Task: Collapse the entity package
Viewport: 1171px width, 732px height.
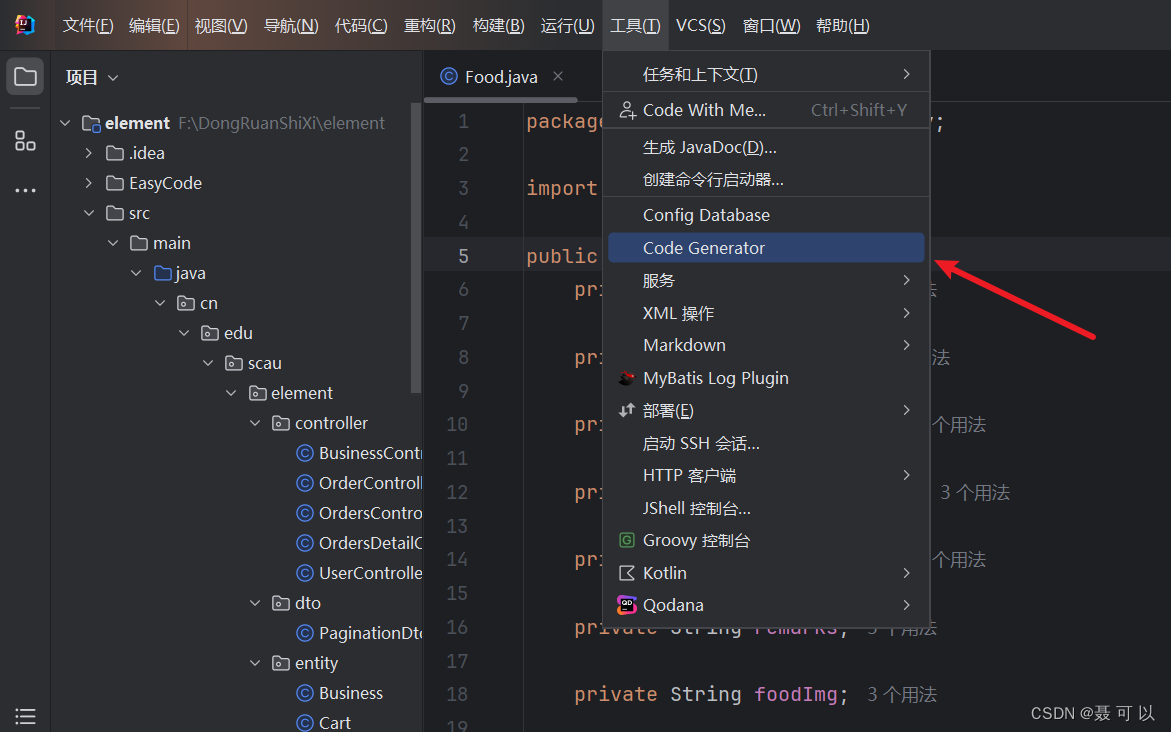Action: [255, 663]
